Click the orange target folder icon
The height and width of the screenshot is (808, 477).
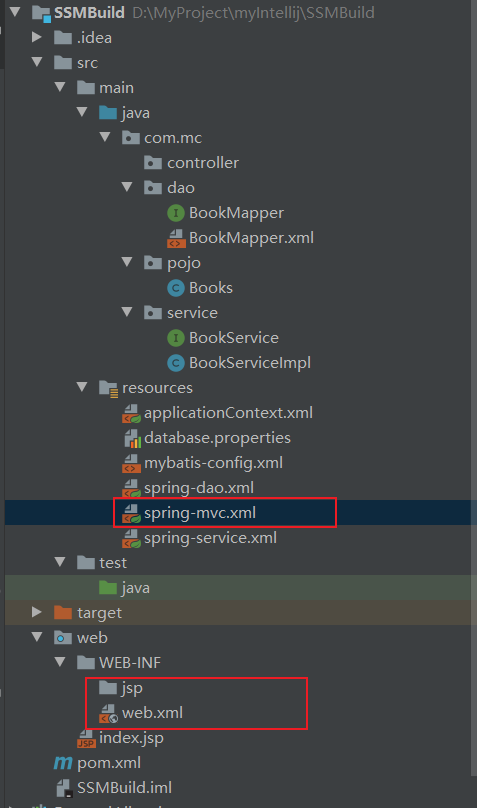tap(63, 613)
